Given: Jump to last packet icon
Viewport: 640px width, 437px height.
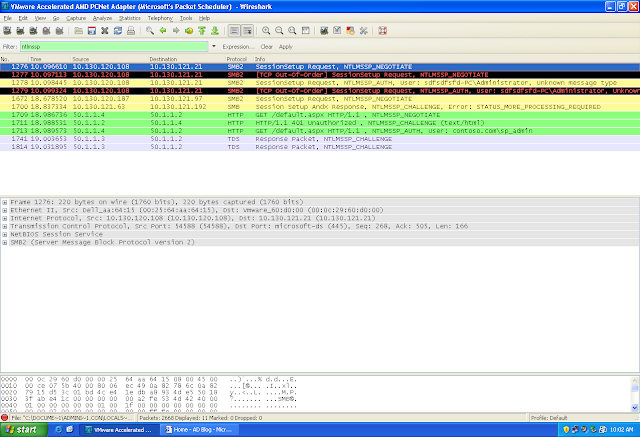Looking at the screenshot, I should pyautogui.click(x=215, y=31).
